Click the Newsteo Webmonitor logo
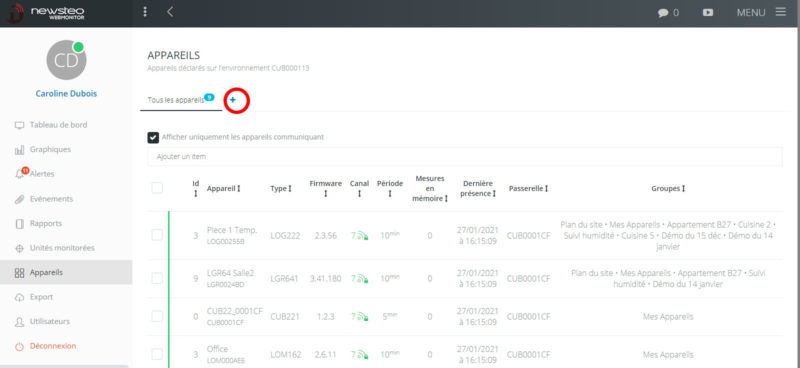800x368 pixels. (46, 13)
